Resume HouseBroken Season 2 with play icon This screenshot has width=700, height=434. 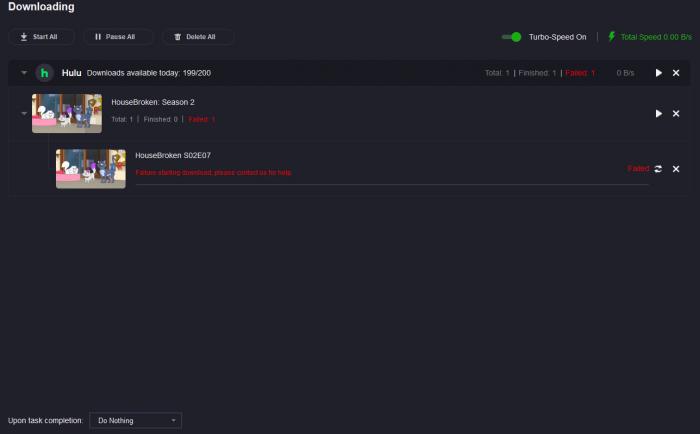point(658,113)
